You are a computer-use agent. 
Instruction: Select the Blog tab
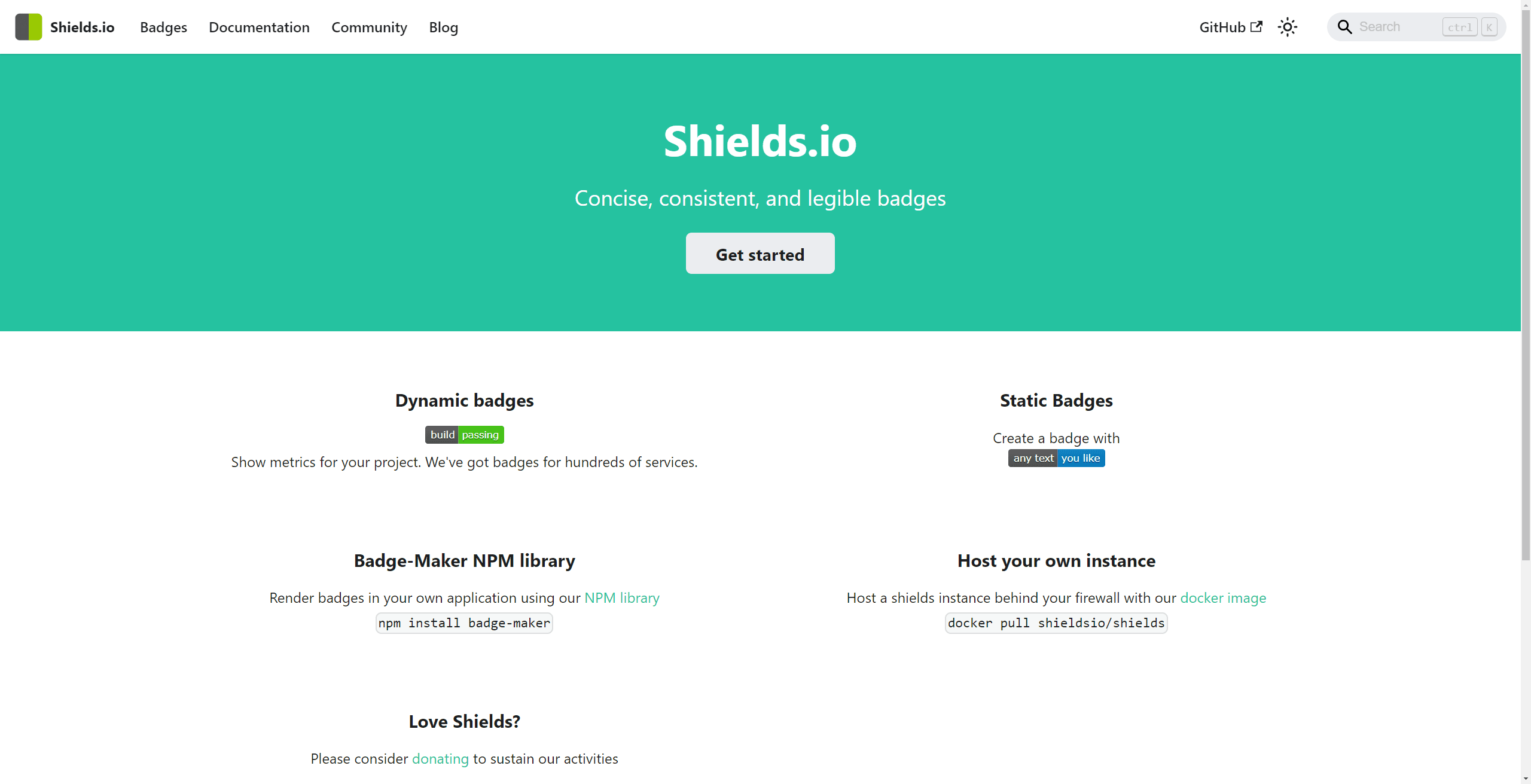click(443, 27)
